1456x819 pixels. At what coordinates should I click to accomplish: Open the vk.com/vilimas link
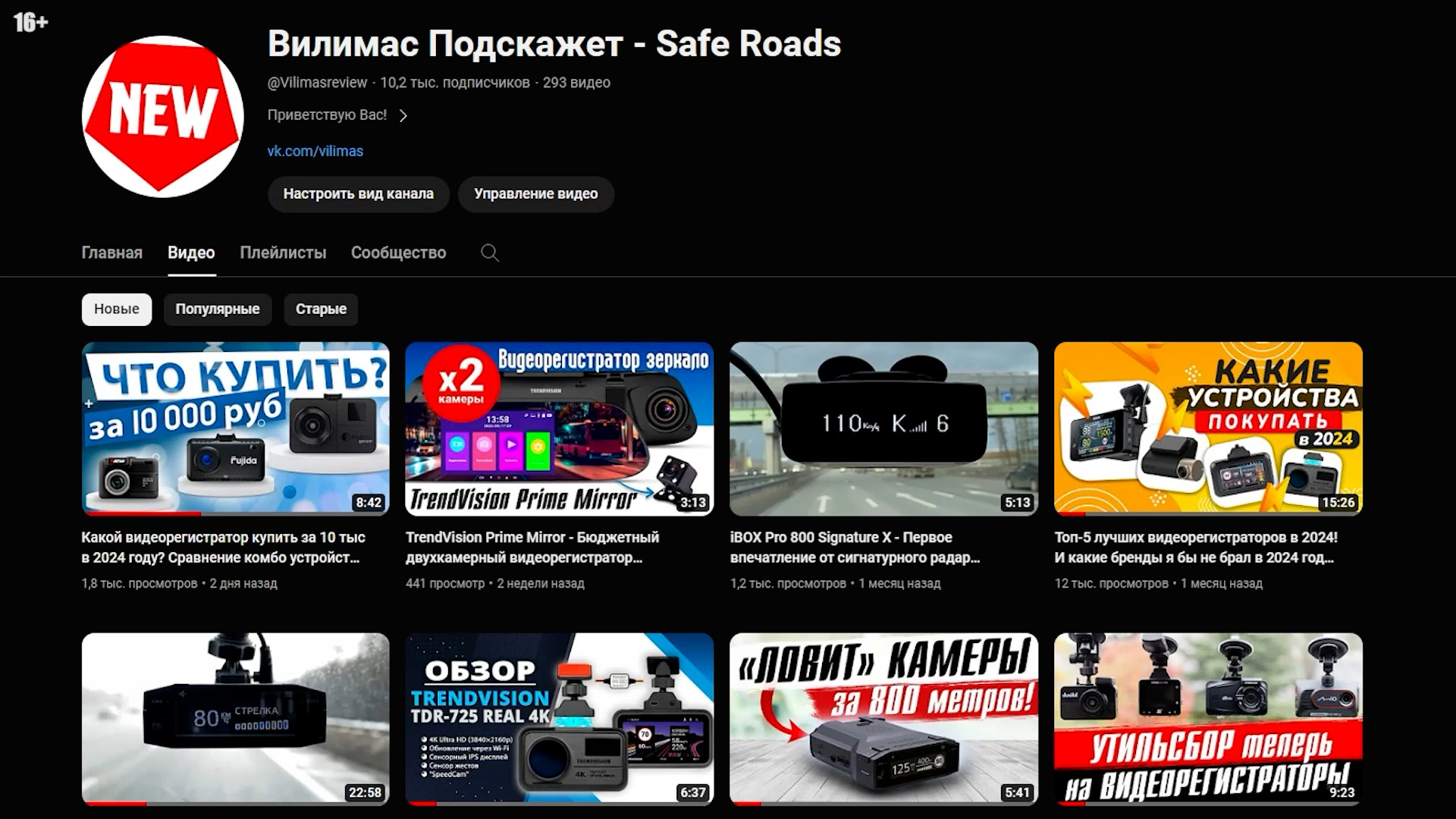315,151
